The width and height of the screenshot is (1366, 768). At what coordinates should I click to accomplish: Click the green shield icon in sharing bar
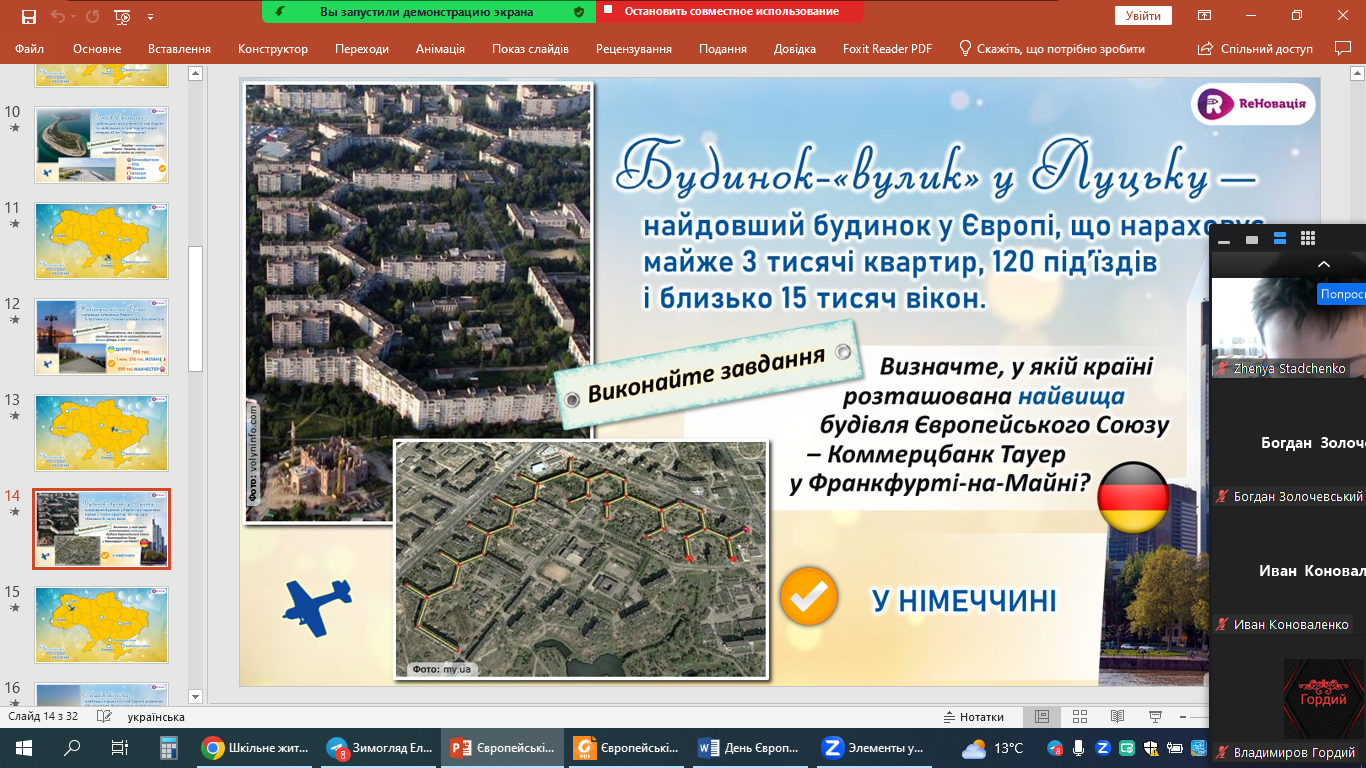coord(578,12)
